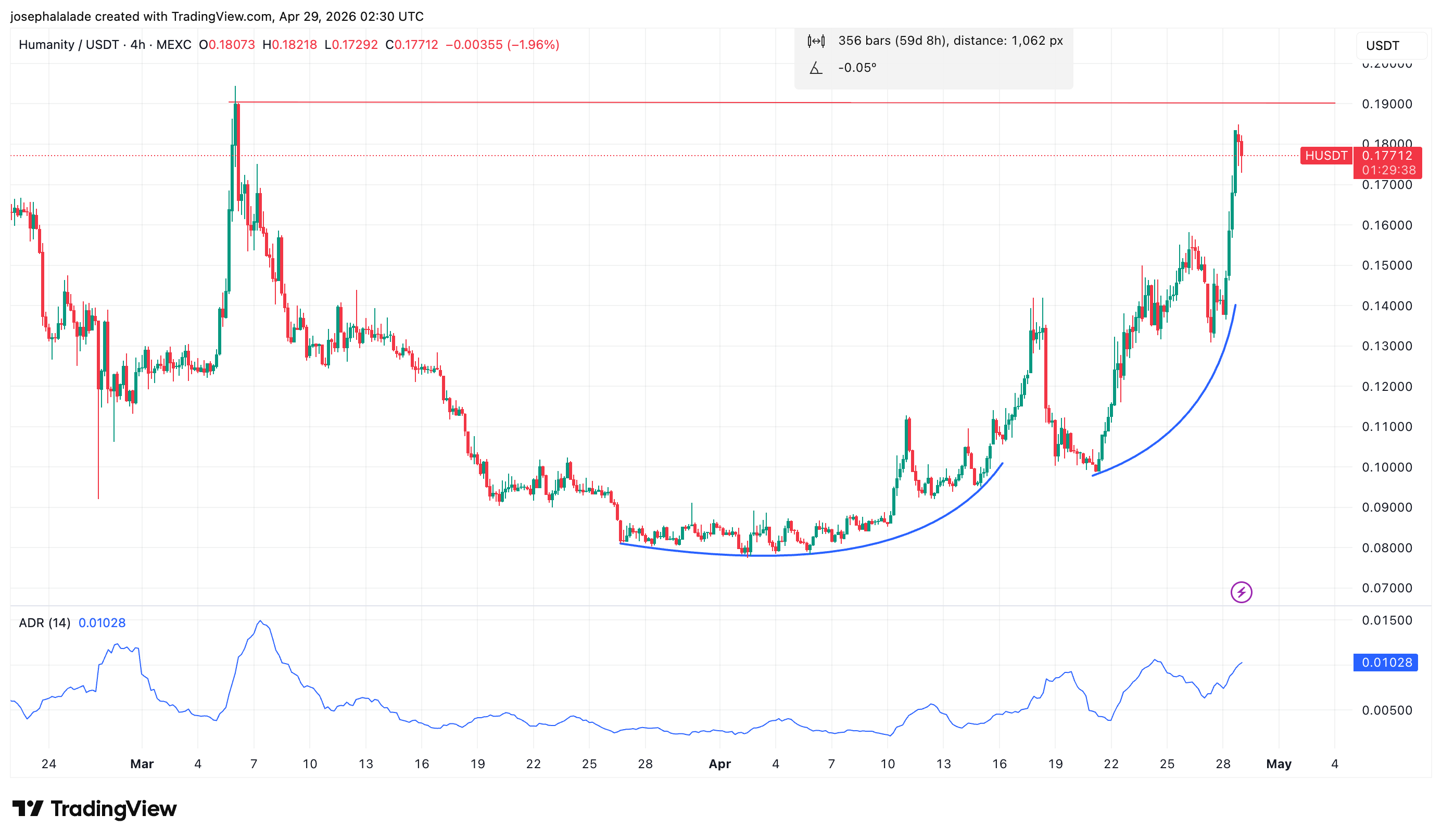Viewport: 1442px width, 840px height.
Task: Click the Apr label on time axis
Action: coord(719,763)
